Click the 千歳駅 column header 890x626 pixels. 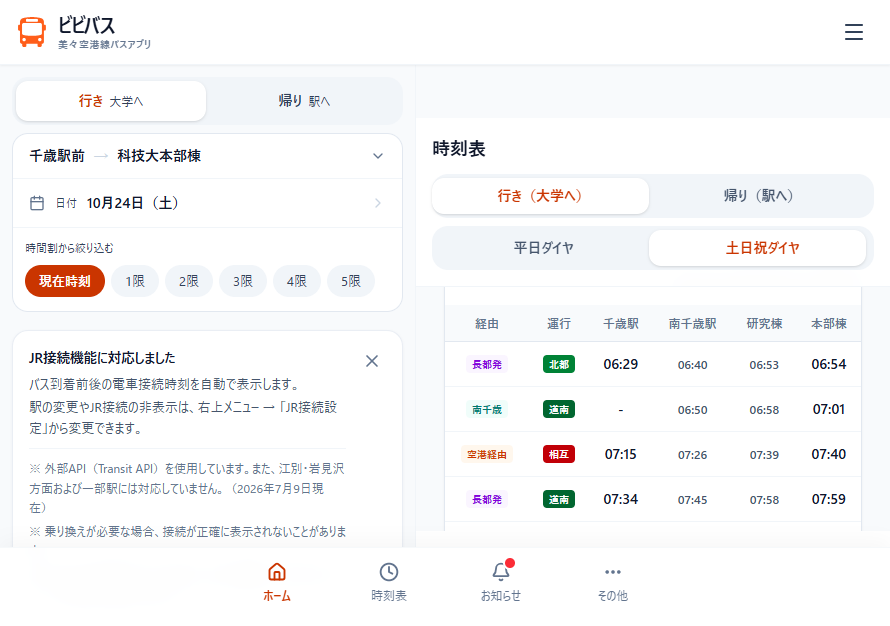tap(620, 323)
